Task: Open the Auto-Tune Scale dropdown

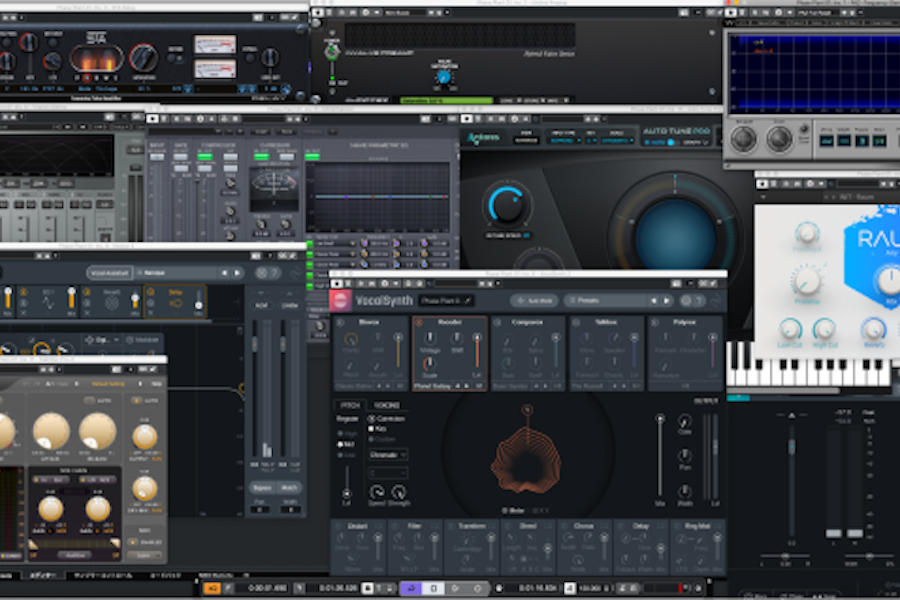Action: click(x=618, y=141)
